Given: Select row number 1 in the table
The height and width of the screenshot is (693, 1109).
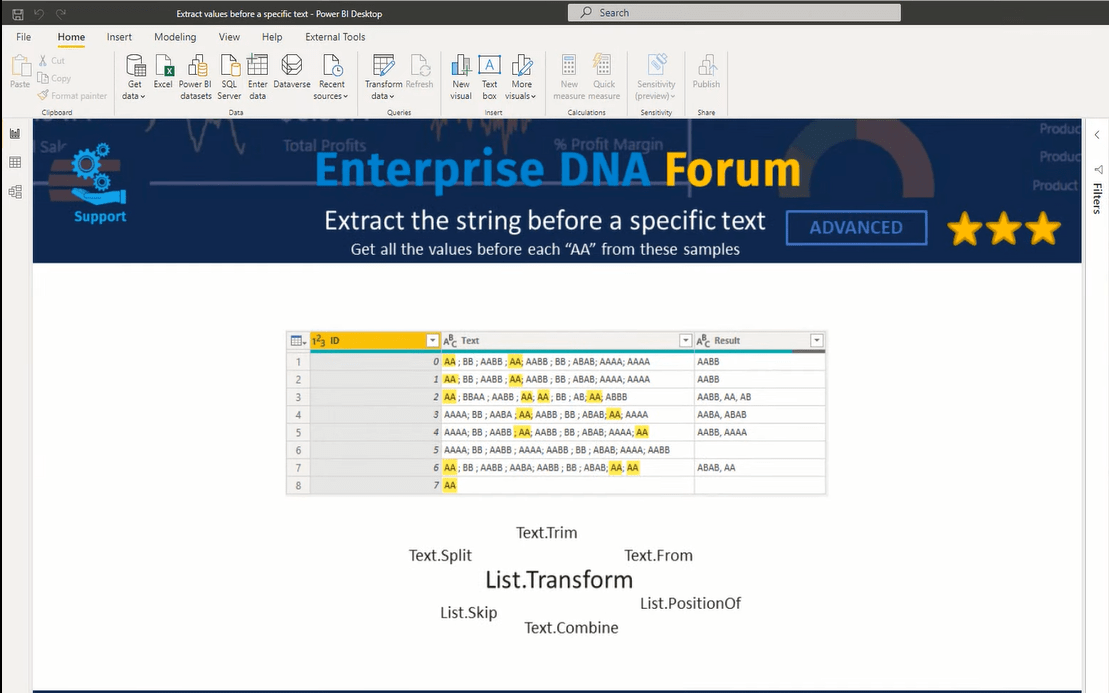Looking at the screenshot, I should [298, 361].
